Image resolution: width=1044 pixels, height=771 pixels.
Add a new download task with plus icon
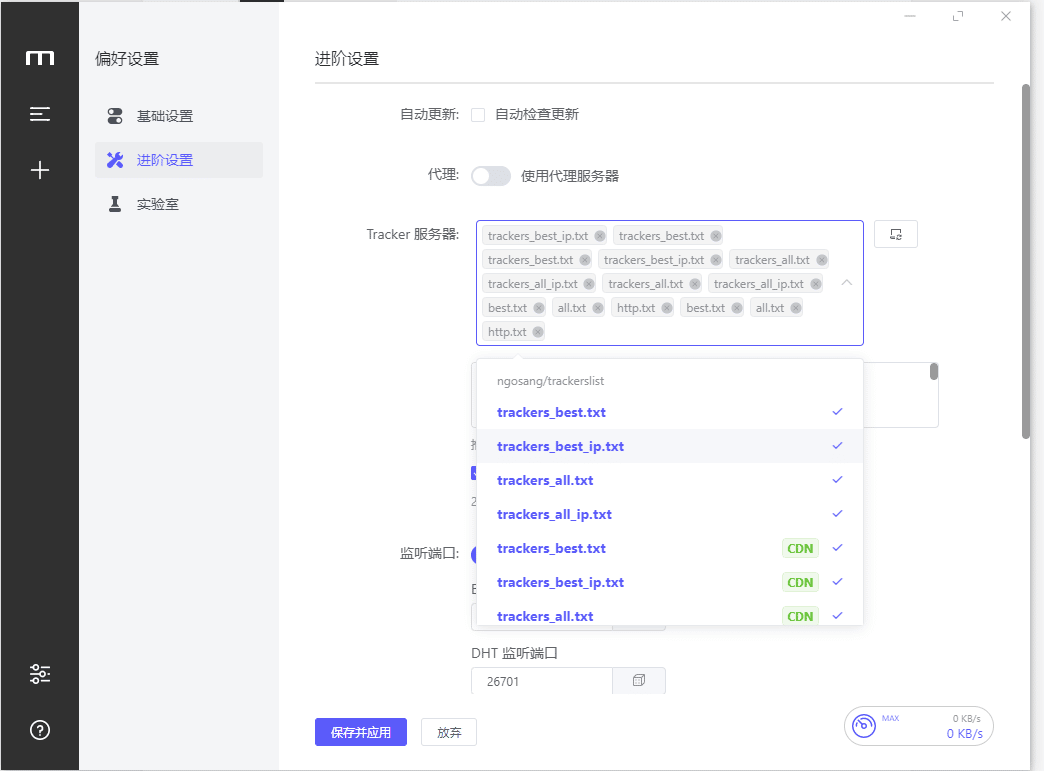pyautogui.click(x=40, y=170)
